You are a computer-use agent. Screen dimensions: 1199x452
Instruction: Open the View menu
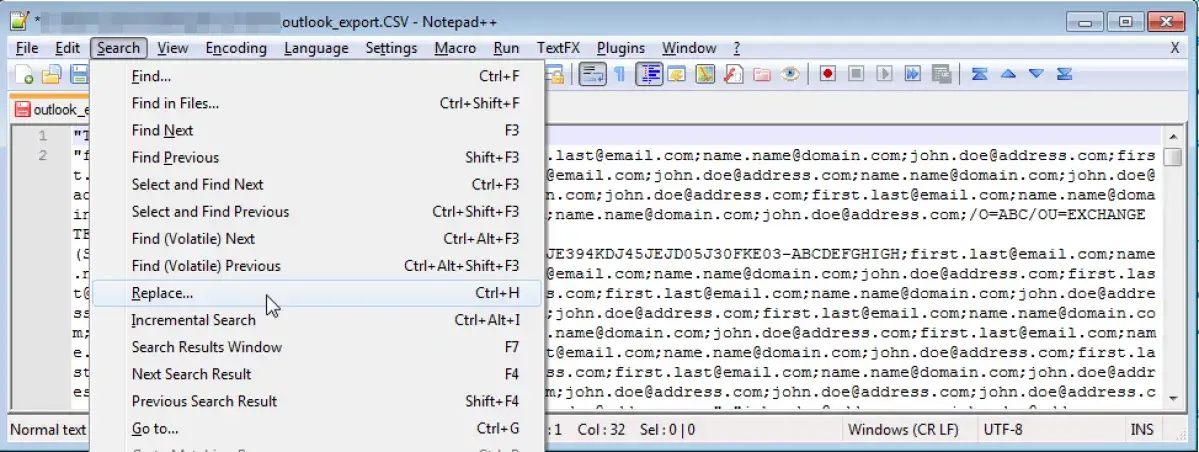pyautogui.click(x=173, y=48)
